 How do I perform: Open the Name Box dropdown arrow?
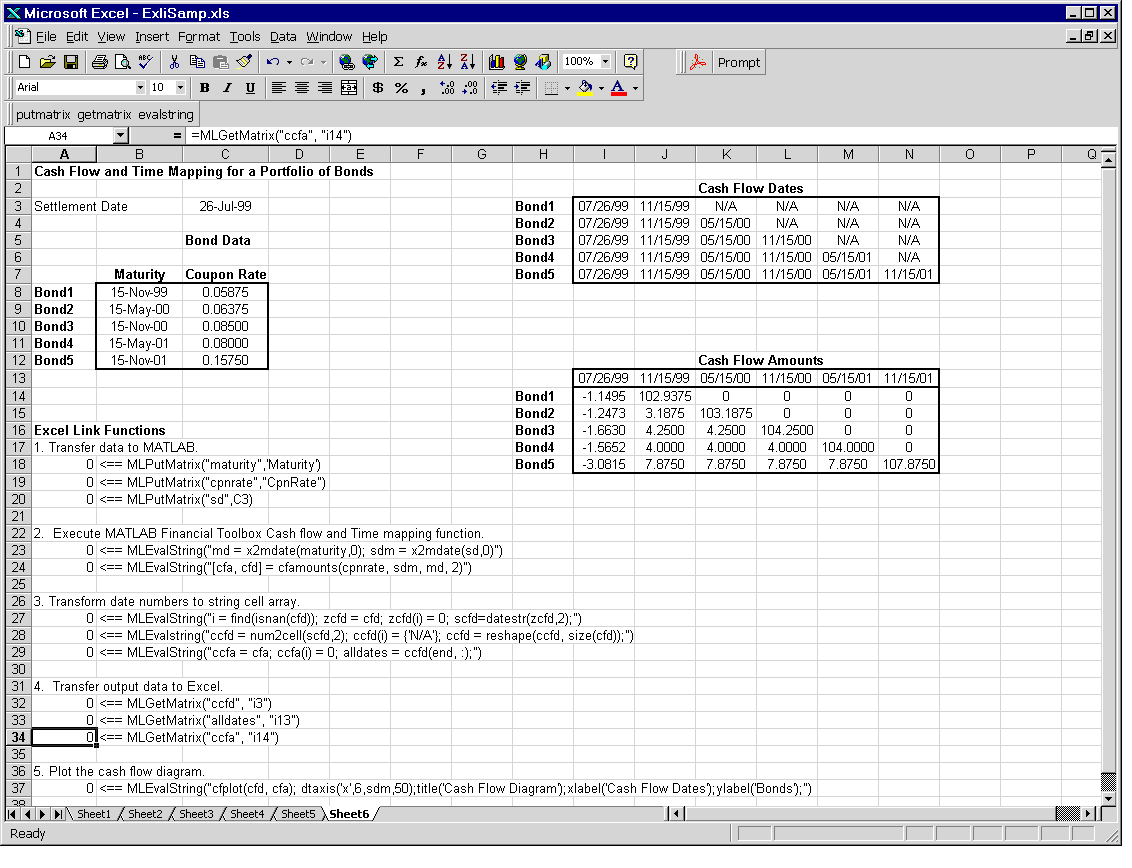[x=120, y=135]
